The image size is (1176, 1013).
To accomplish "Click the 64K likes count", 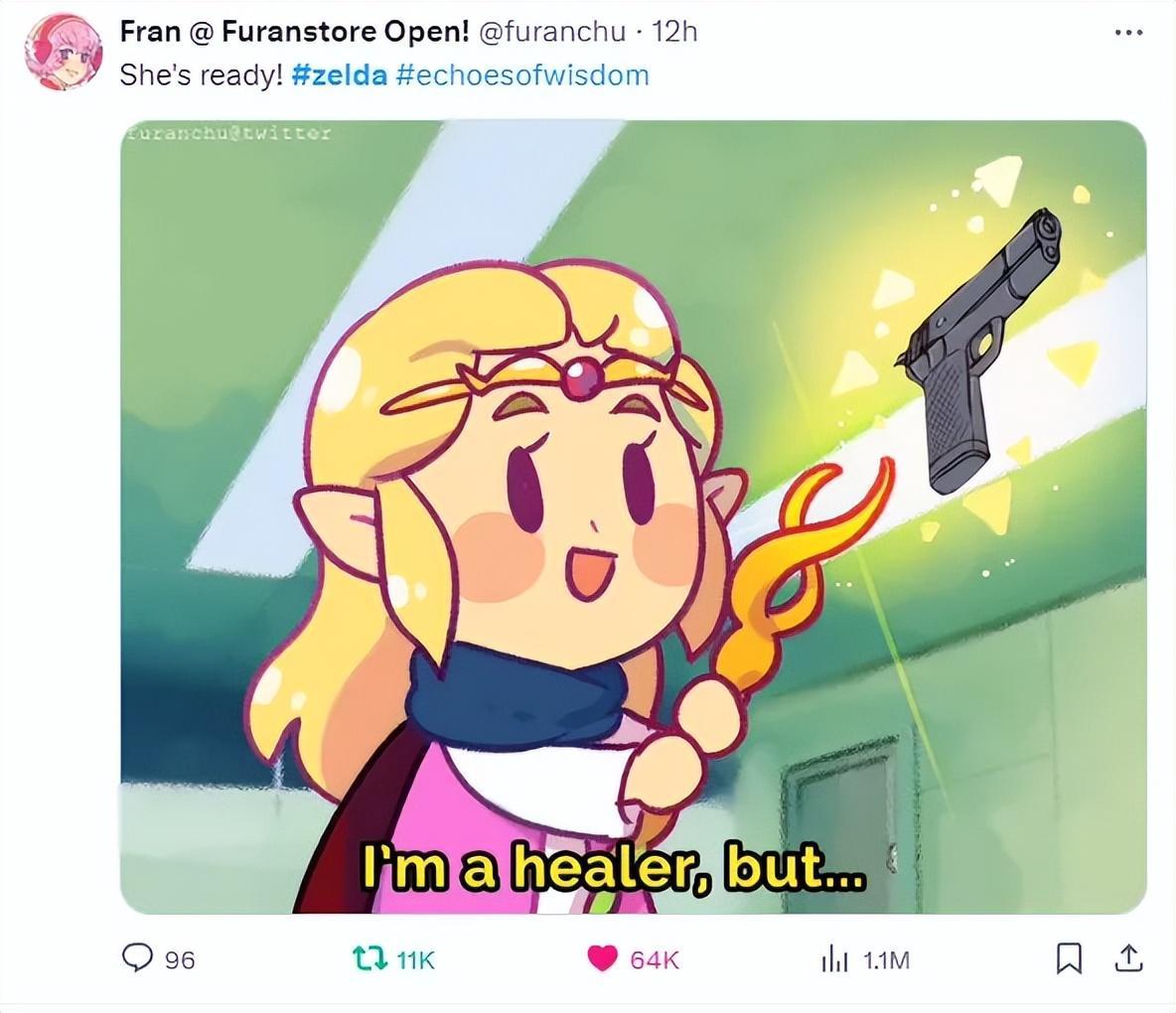I will pyautogui.click(x=654, y=959).
